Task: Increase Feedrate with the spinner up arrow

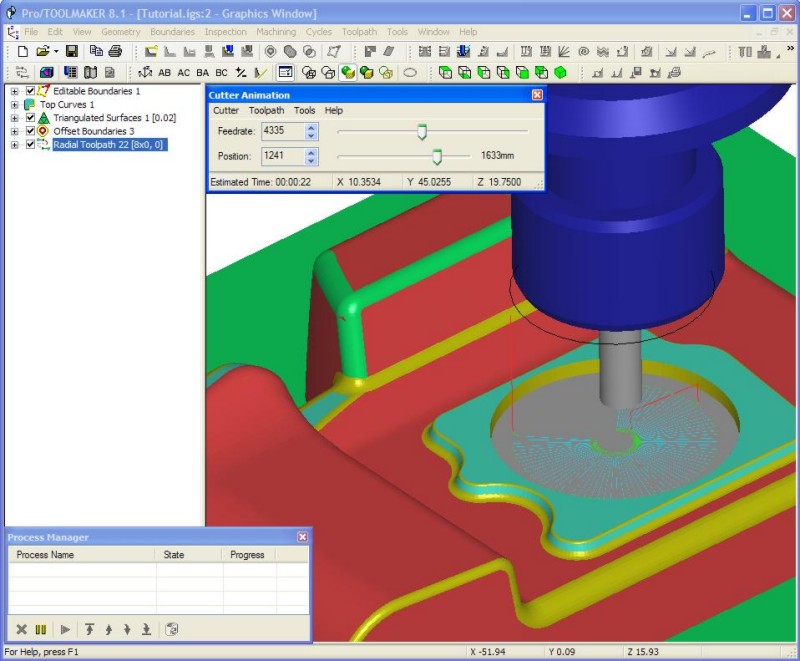Action: [x=311, y=127]
